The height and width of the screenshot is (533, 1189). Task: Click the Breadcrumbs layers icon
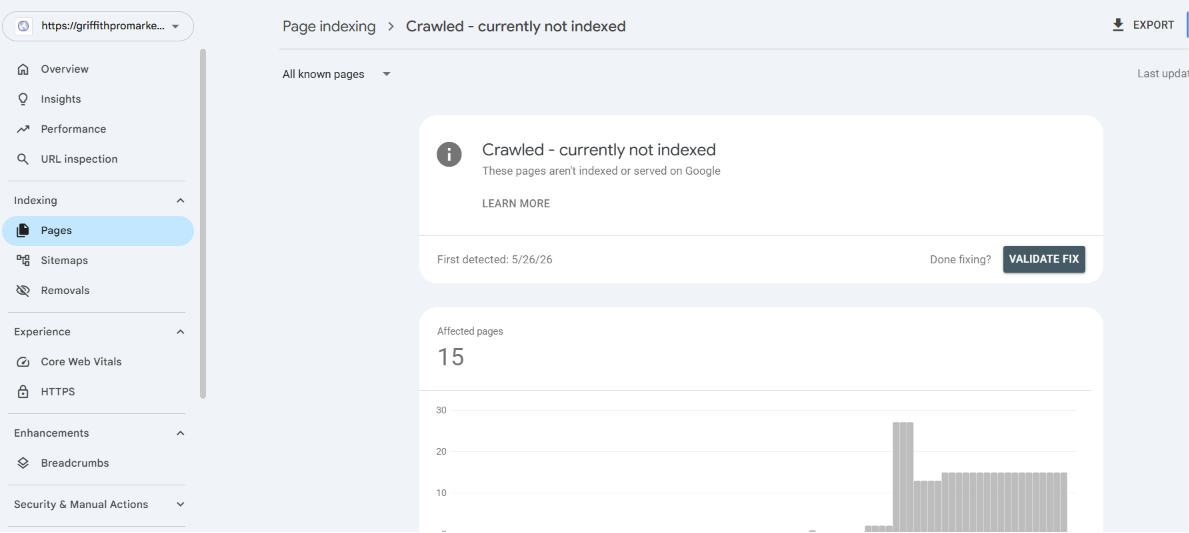[x=23, y=463]
